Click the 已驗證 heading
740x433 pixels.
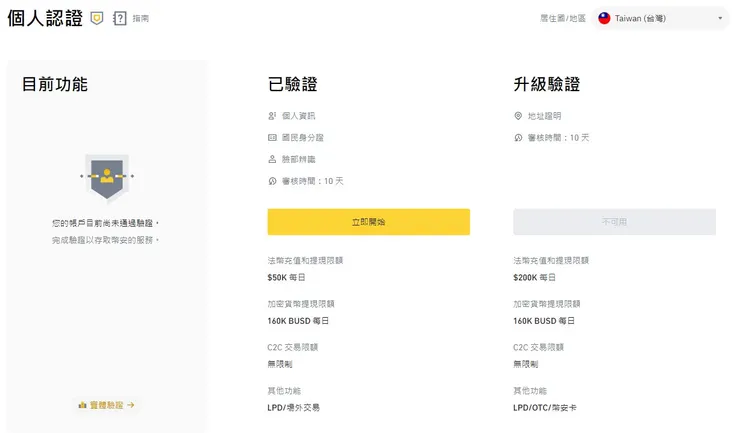click(x=293, y=85)
